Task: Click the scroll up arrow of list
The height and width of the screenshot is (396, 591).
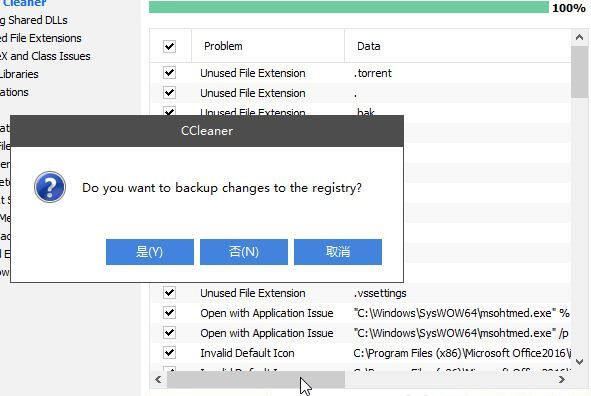Action: [x=579, y=37]
